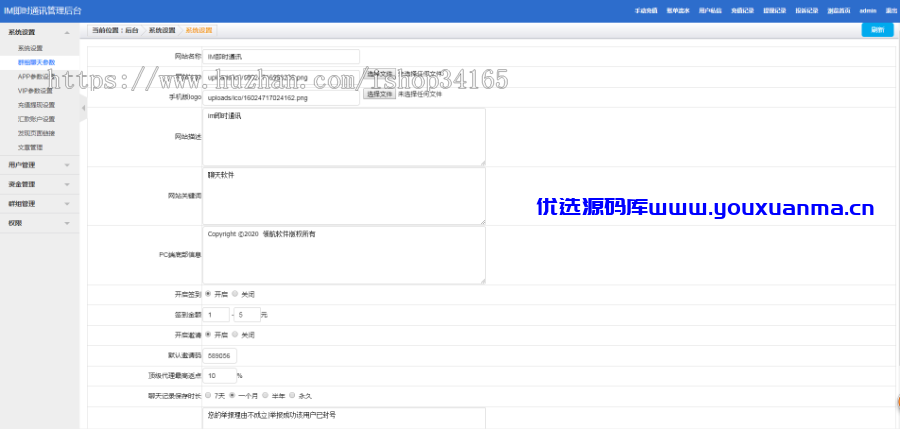Go to 提现记录 in top navigation
The image size is (900, 430).
point(774,11)
